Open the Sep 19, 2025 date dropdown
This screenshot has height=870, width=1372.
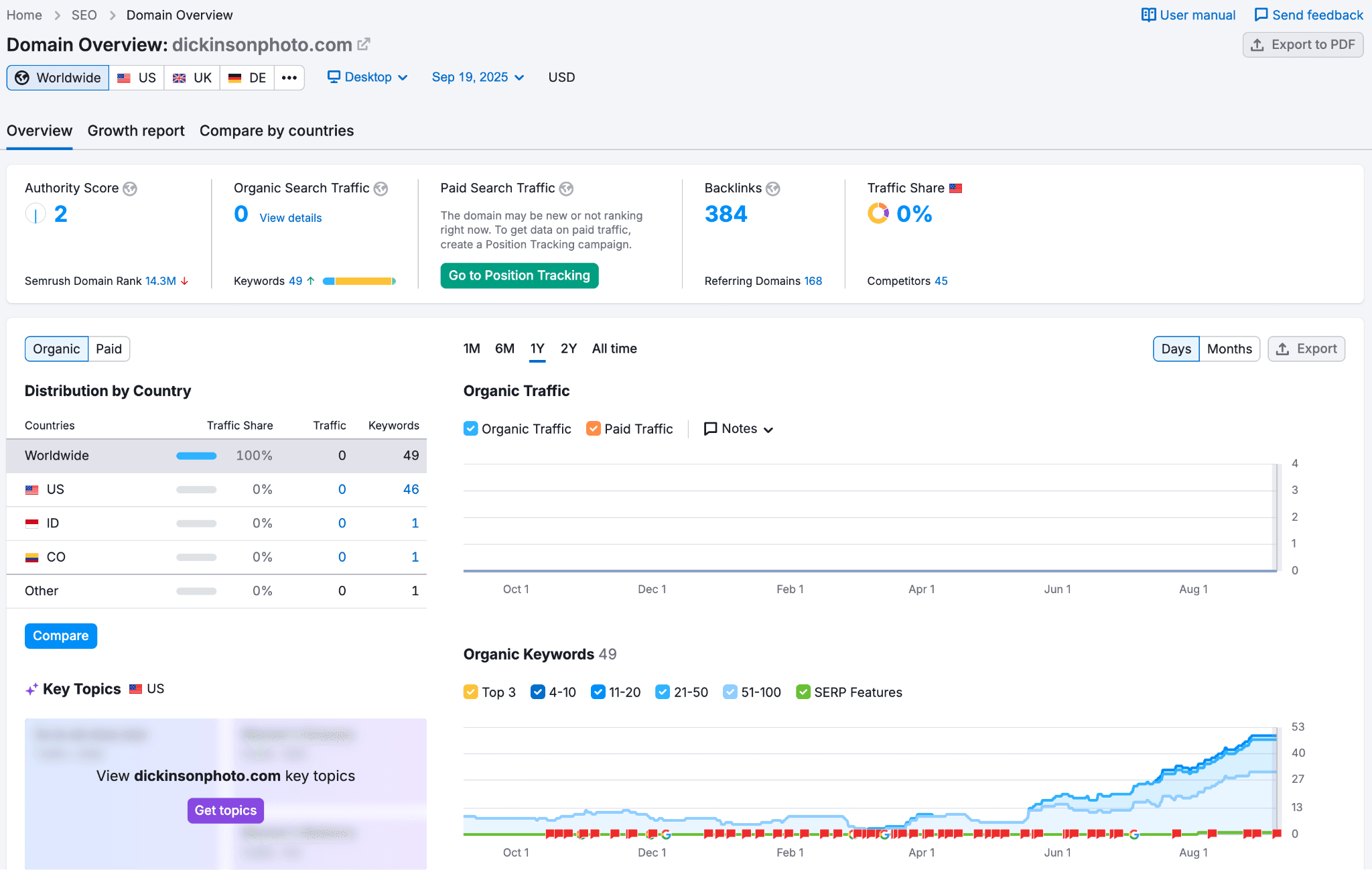tap(478, 77)
